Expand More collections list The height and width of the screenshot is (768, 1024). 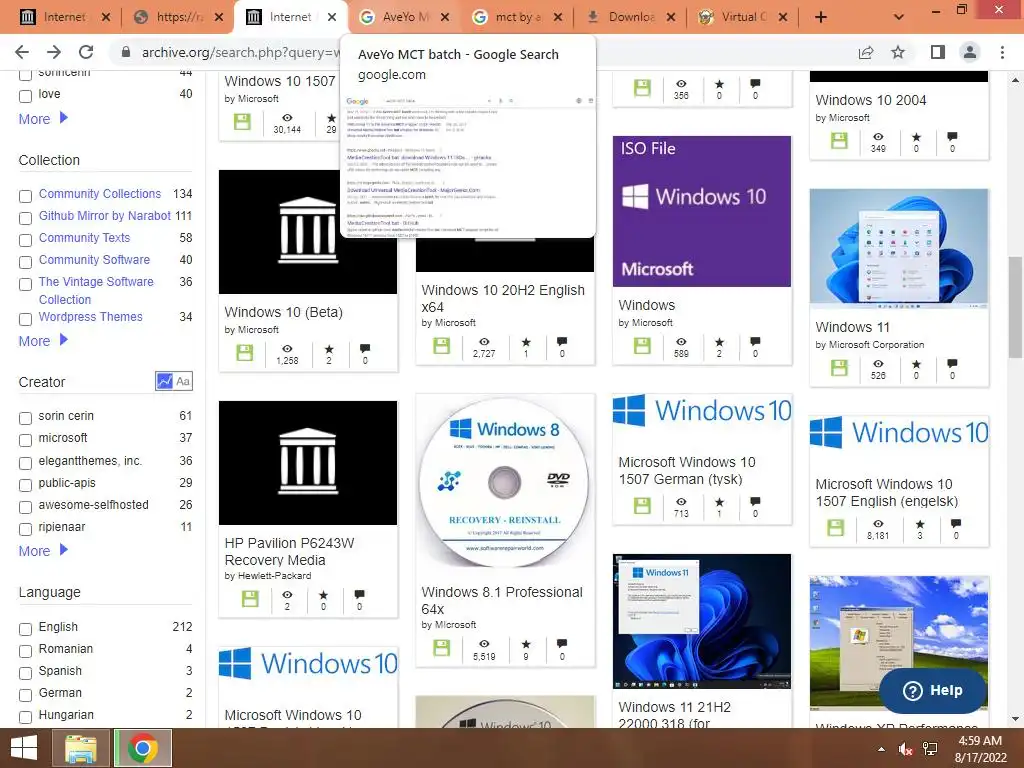(43, 341)
